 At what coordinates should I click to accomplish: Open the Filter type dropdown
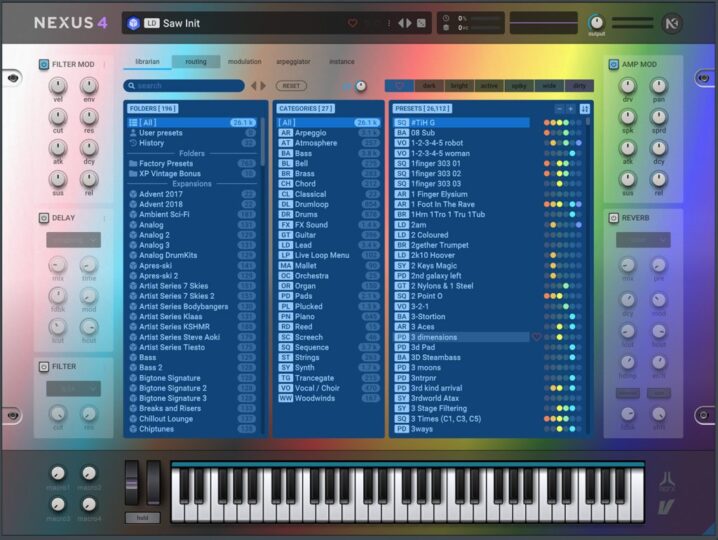point(73,388)
